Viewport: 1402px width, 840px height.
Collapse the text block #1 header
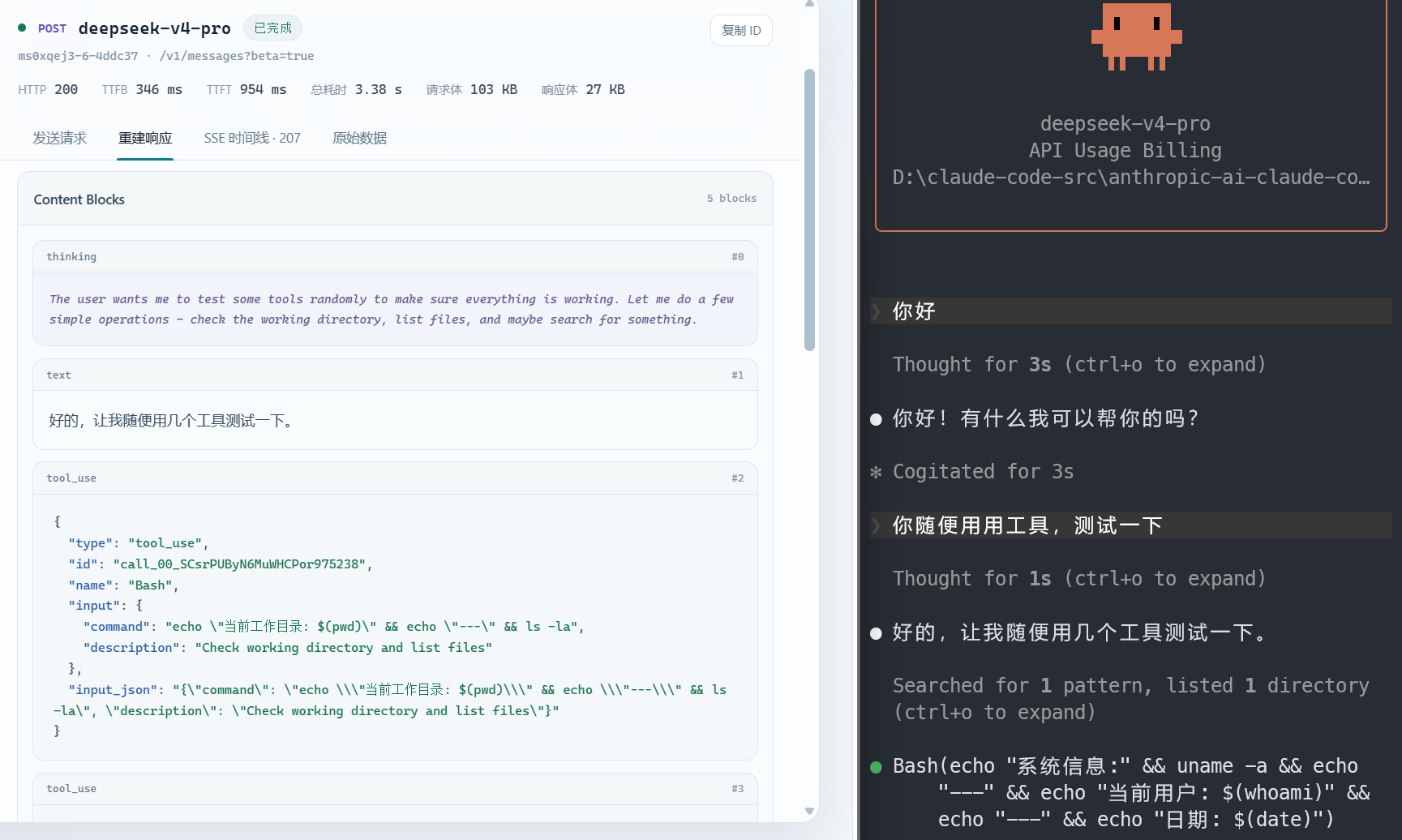click(395, 375)
